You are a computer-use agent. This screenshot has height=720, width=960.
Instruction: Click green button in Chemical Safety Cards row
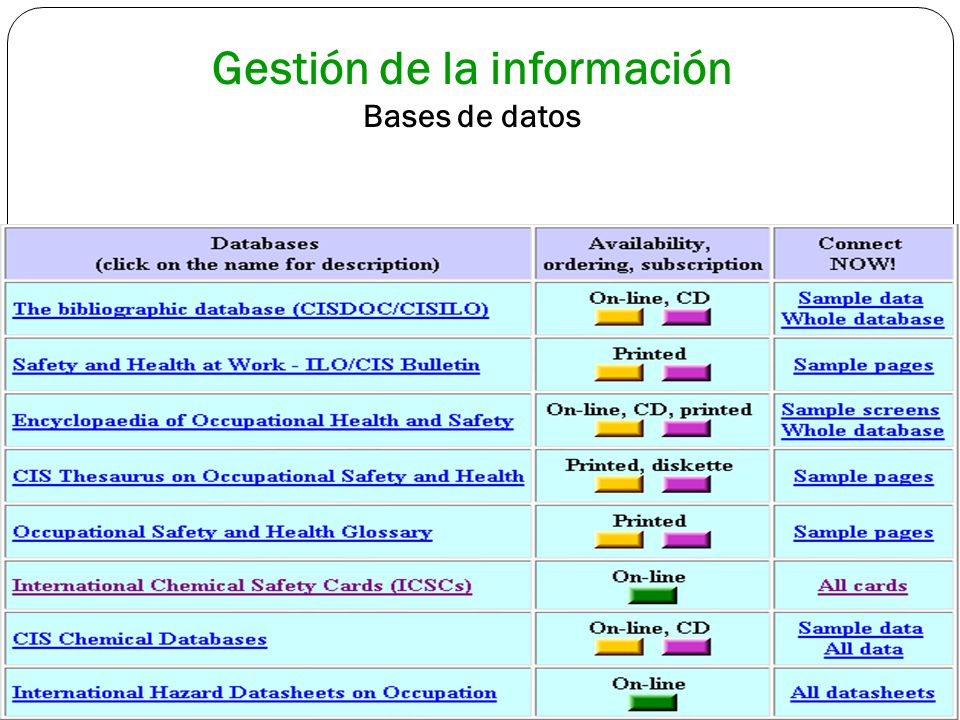click(x=653, y=595)
